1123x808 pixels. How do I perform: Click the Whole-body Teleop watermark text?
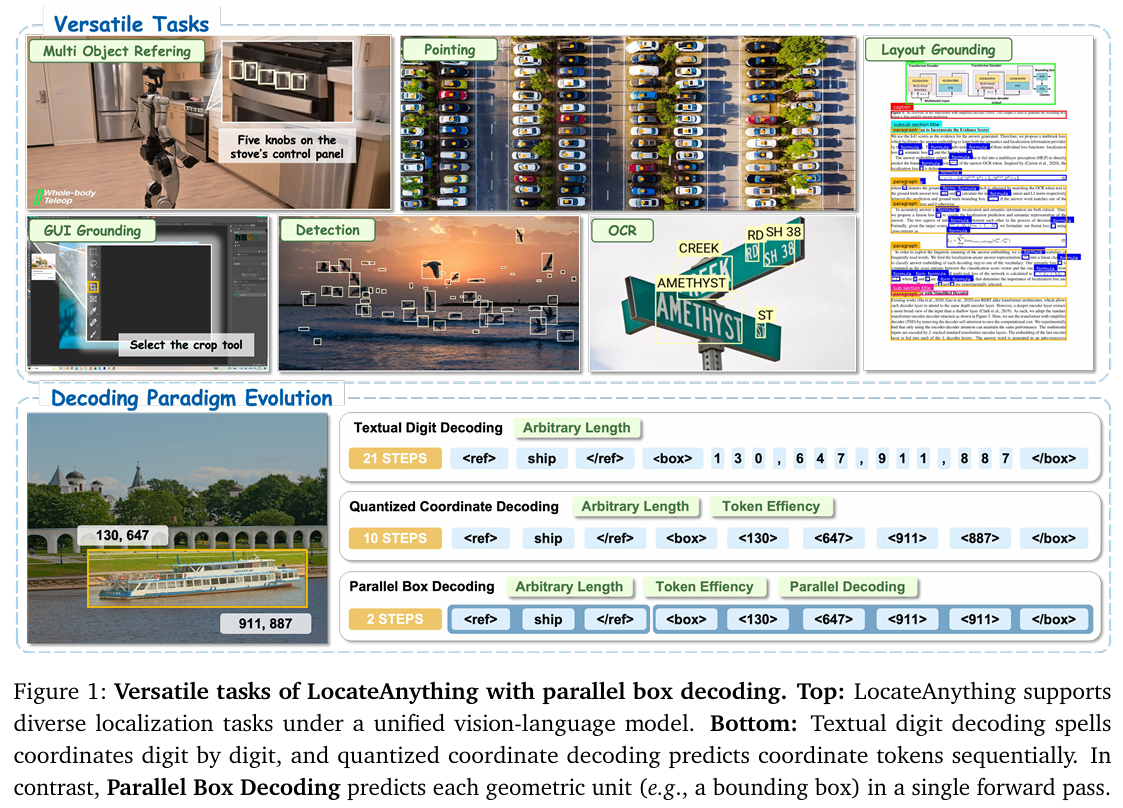69,196
